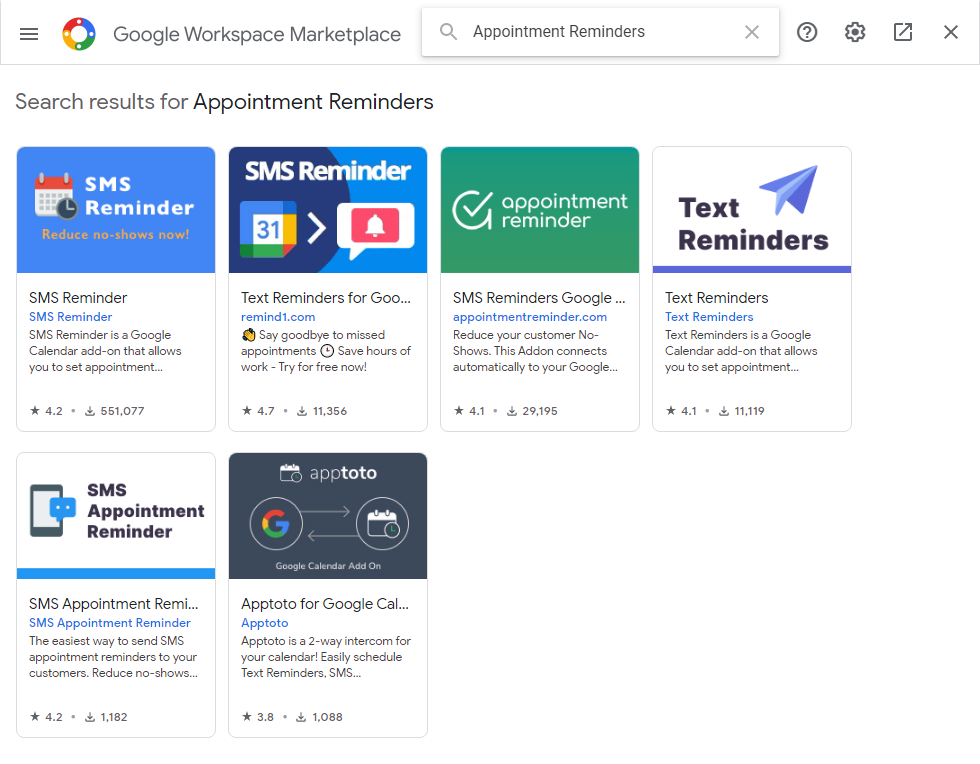Open marketplace in new window icon
Image resolution: width=980 pixels, height=764 pixels.
pyautogui.click(x=902, y=32)
